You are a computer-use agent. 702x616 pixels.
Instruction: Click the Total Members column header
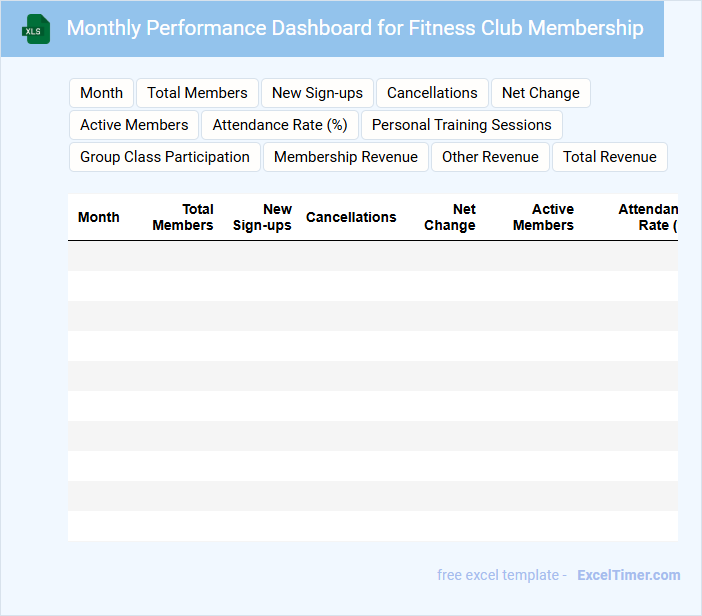[183, 217]
